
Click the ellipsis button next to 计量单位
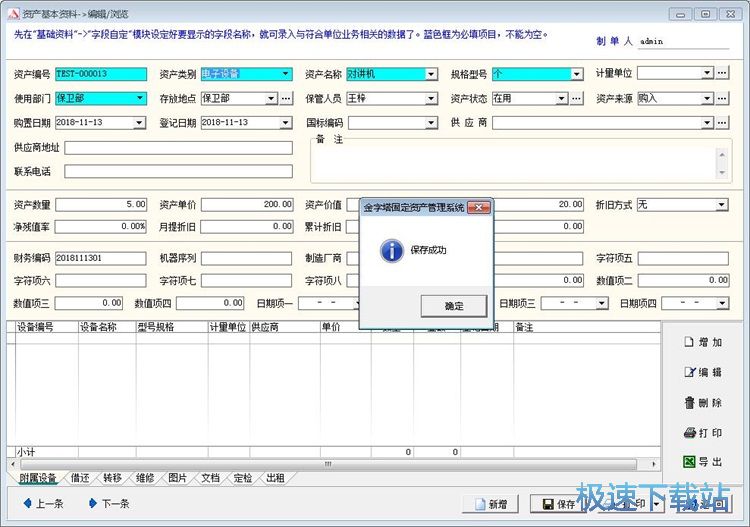pyautogui.click(x=722, y=73)
